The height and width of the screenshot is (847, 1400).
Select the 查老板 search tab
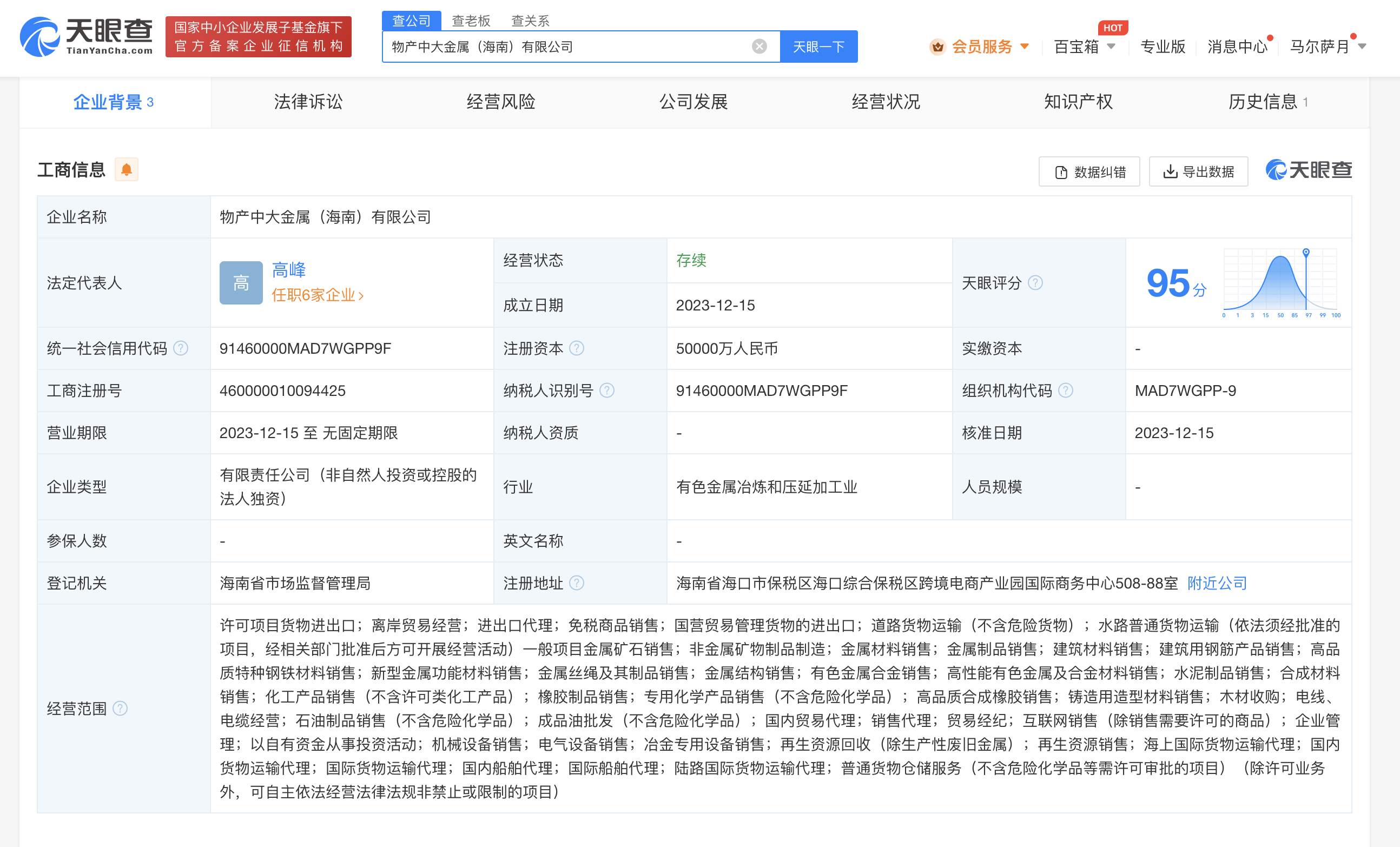(471, 21)
